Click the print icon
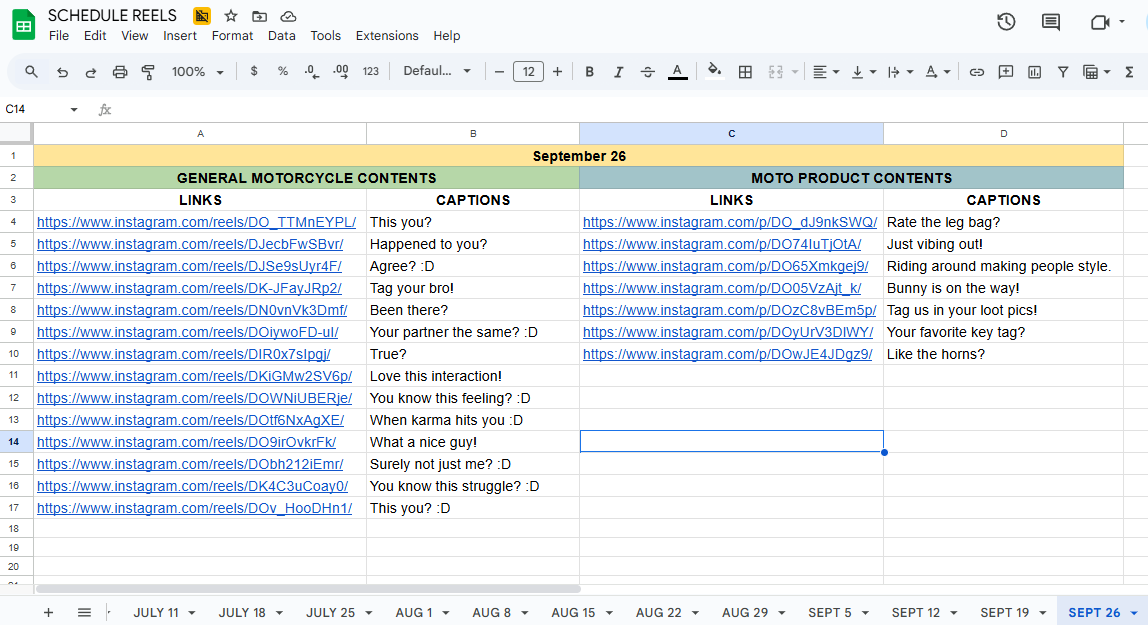Screen dimensions: 1148x625 point(120,72)
